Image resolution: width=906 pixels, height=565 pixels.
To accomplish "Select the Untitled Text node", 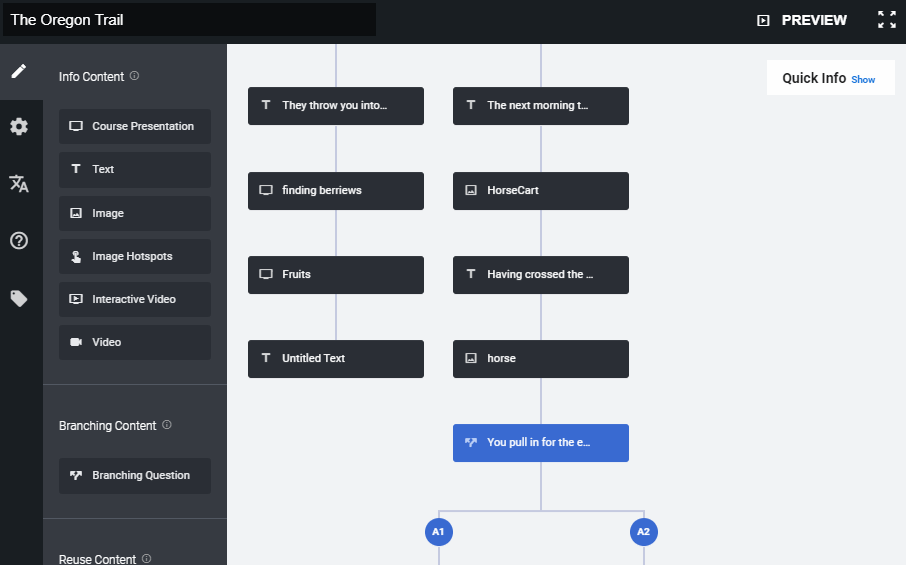I will point(336,359).
